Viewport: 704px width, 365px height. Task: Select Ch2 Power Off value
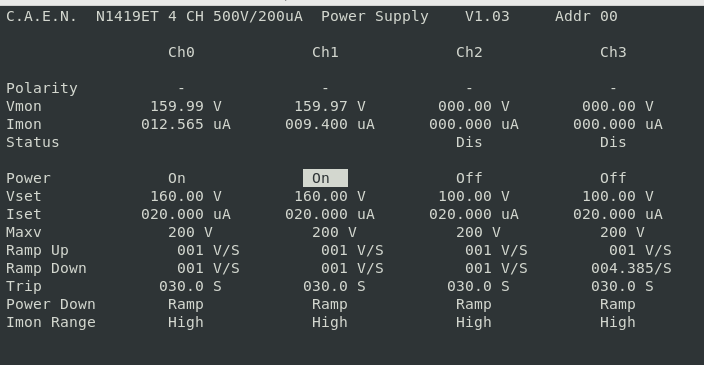coord(469,178)
